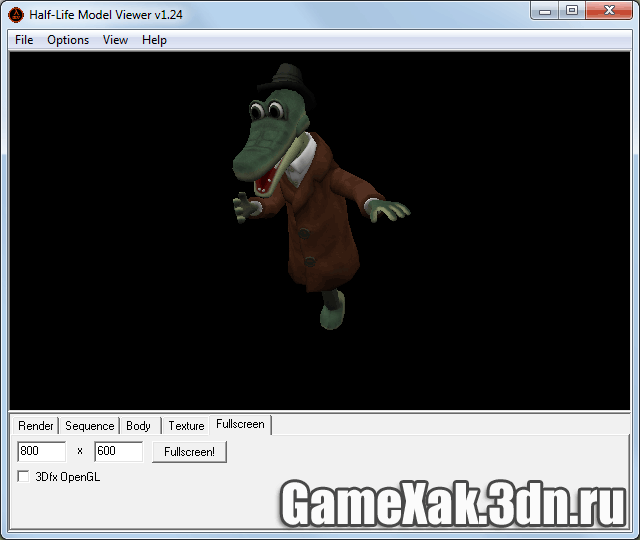This screenshot has height=540, width=640.
Task: Open the File menu
Action: pos(24,40)
